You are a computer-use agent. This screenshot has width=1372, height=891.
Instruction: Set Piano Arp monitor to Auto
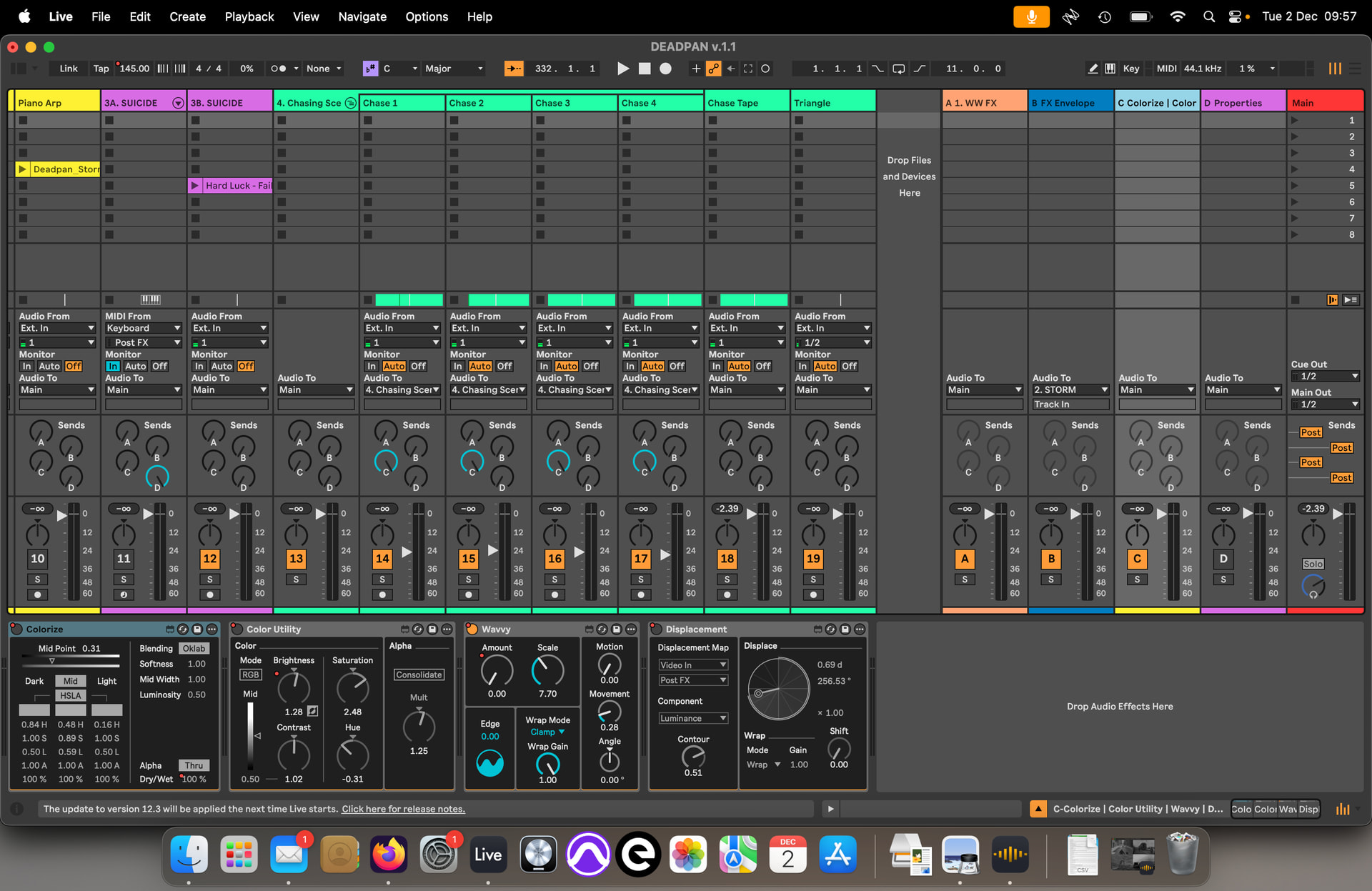point(49,366)
